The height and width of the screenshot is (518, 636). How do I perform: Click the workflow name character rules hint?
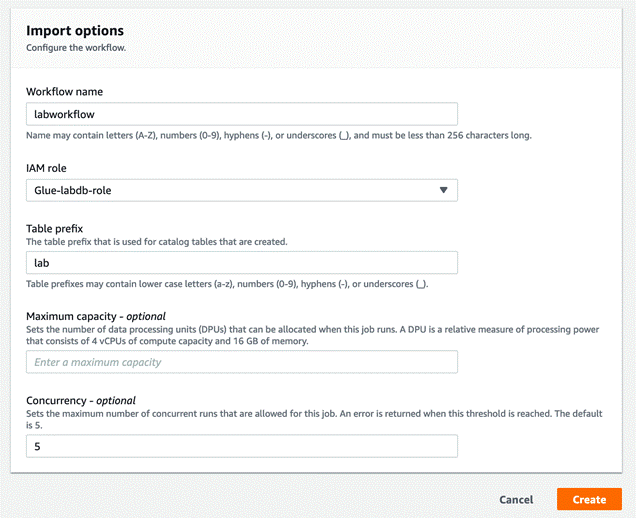click(278, 135)
